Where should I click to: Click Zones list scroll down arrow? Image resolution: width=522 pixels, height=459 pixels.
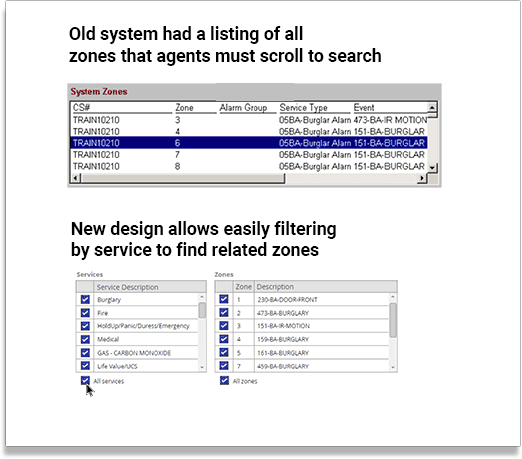pyautogui.click(x=393, y=367)
